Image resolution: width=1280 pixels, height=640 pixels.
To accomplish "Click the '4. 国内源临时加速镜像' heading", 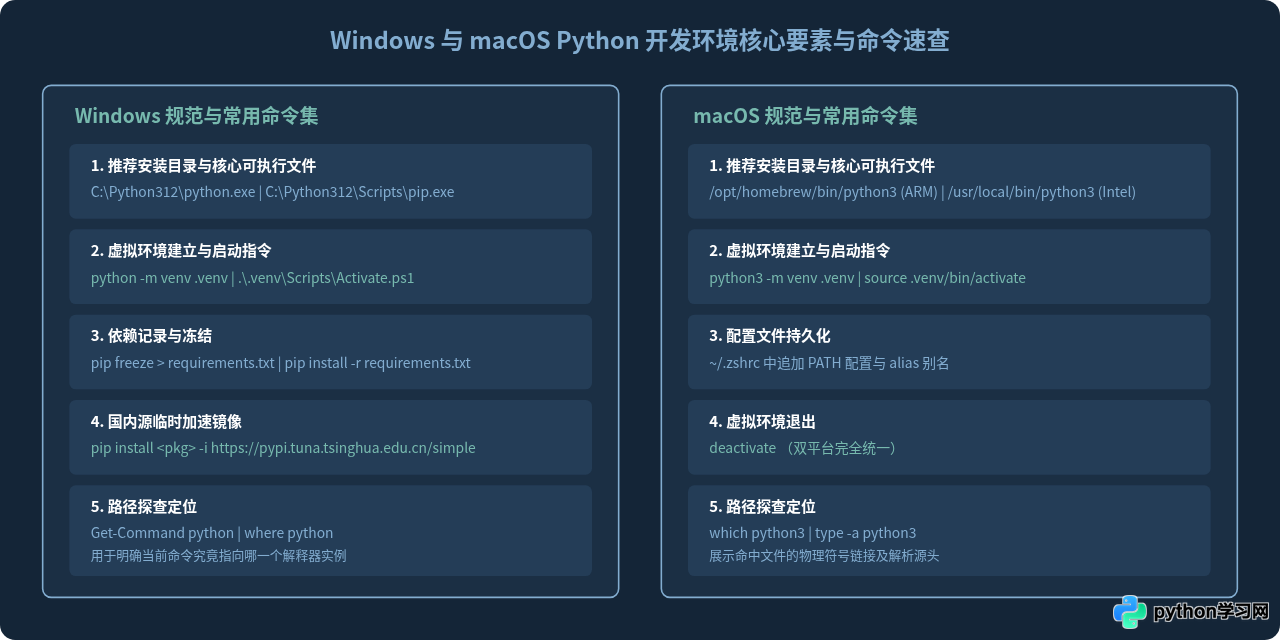I will click(165, 422).
